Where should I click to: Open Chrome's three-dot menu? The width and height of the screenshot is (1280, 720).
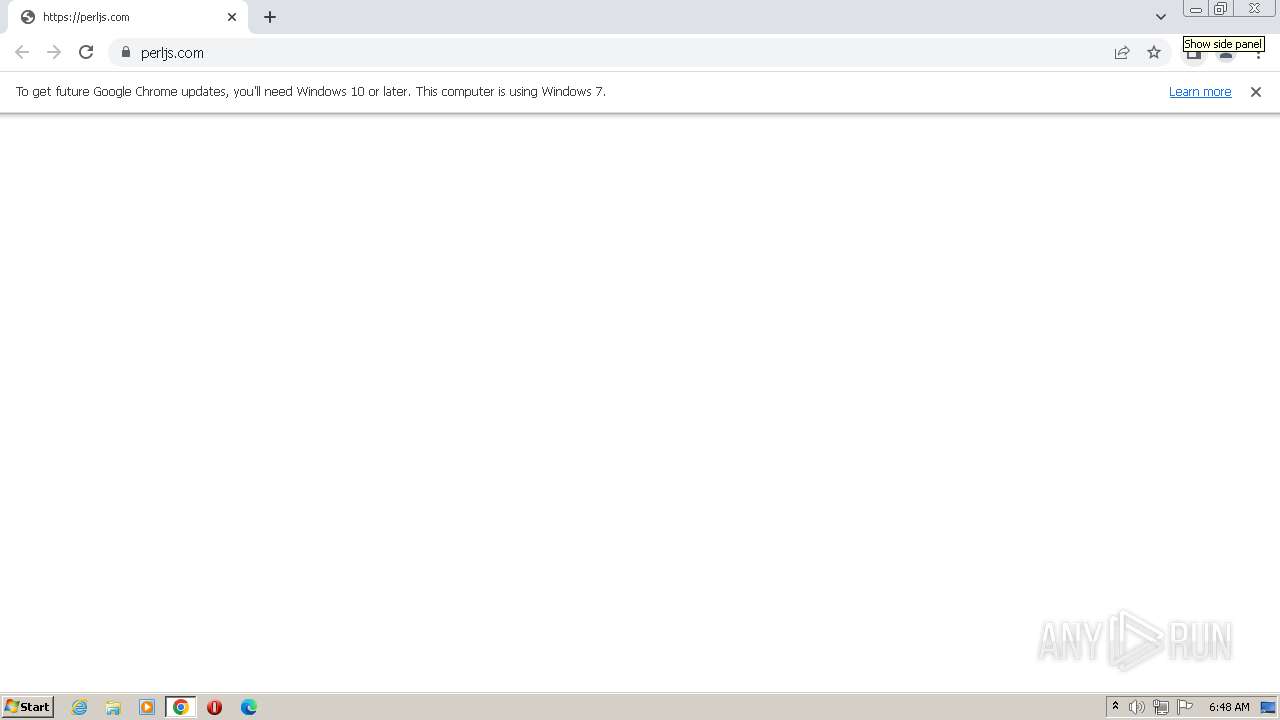[x=1258, y=54]
